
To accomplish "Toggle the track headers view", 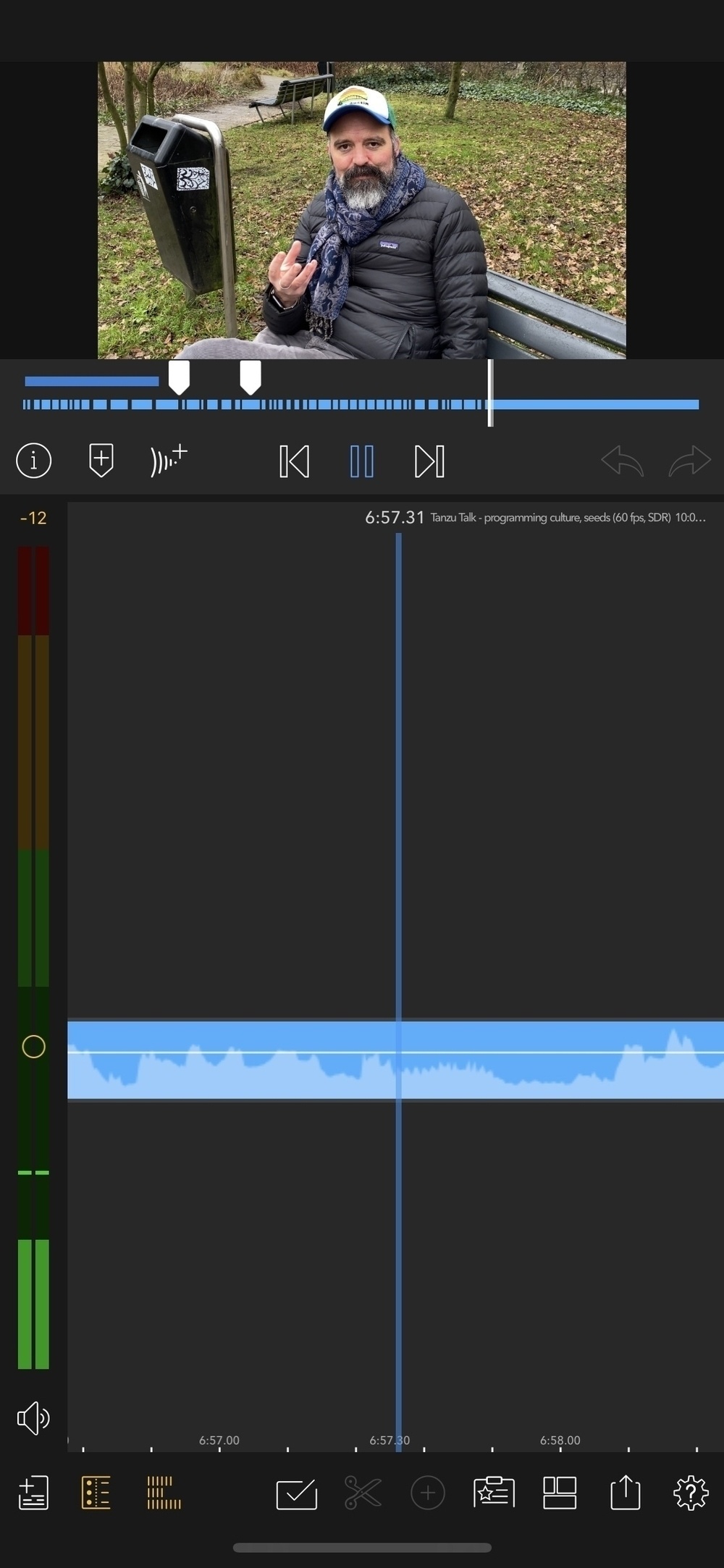I will click(x=96, y=1493).
